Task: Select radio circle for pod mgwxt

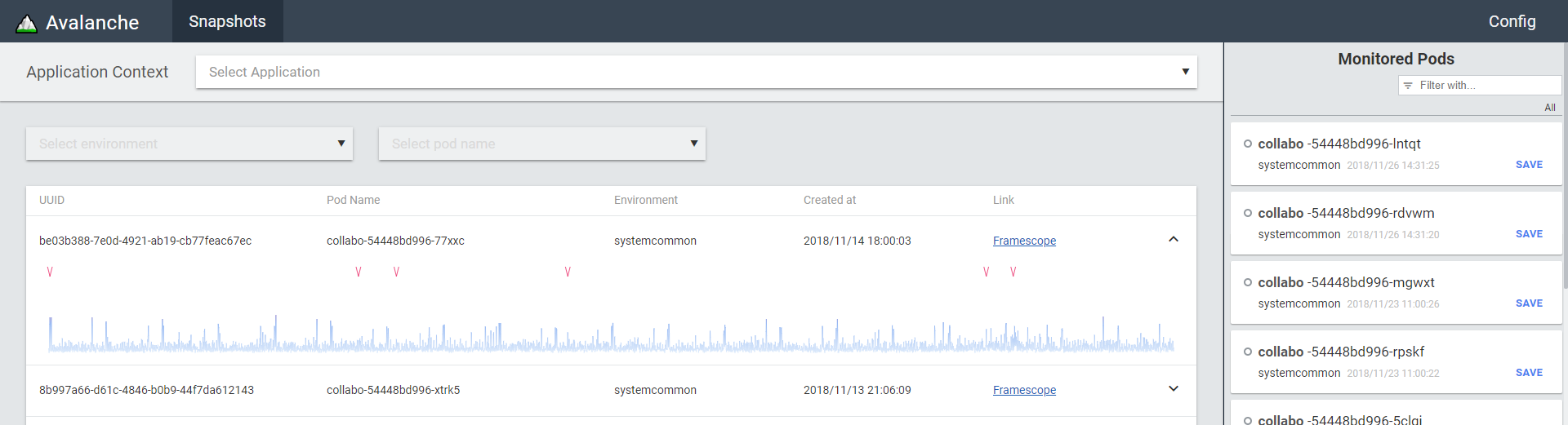Action: pyautogui.click(x=1247, y=282)
